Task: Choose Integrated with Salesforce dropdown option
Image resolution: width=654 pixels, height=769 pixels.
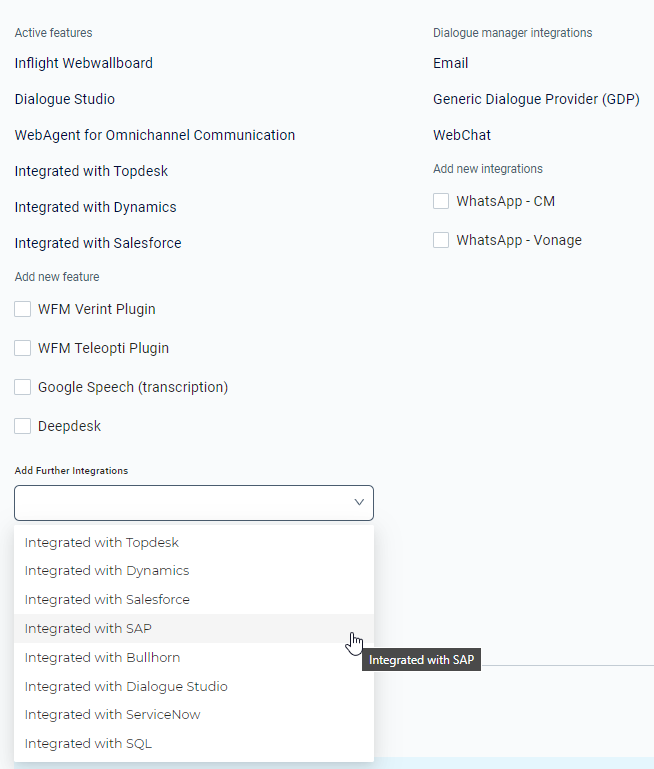Action: (194, 599)
